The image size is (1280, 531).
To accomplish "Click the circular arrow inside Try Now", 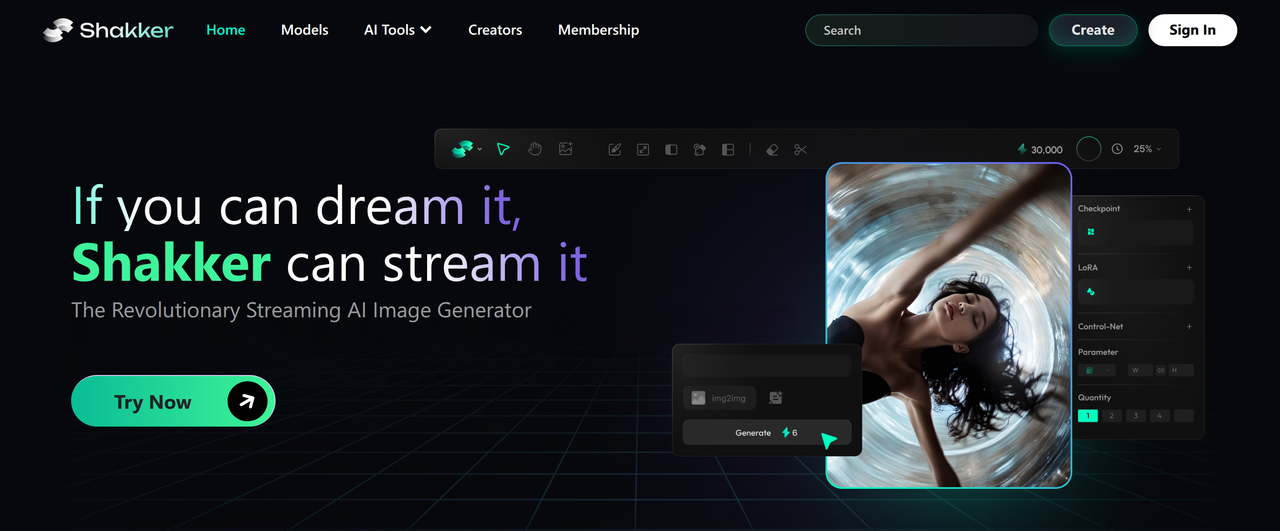I will (247, 401).
